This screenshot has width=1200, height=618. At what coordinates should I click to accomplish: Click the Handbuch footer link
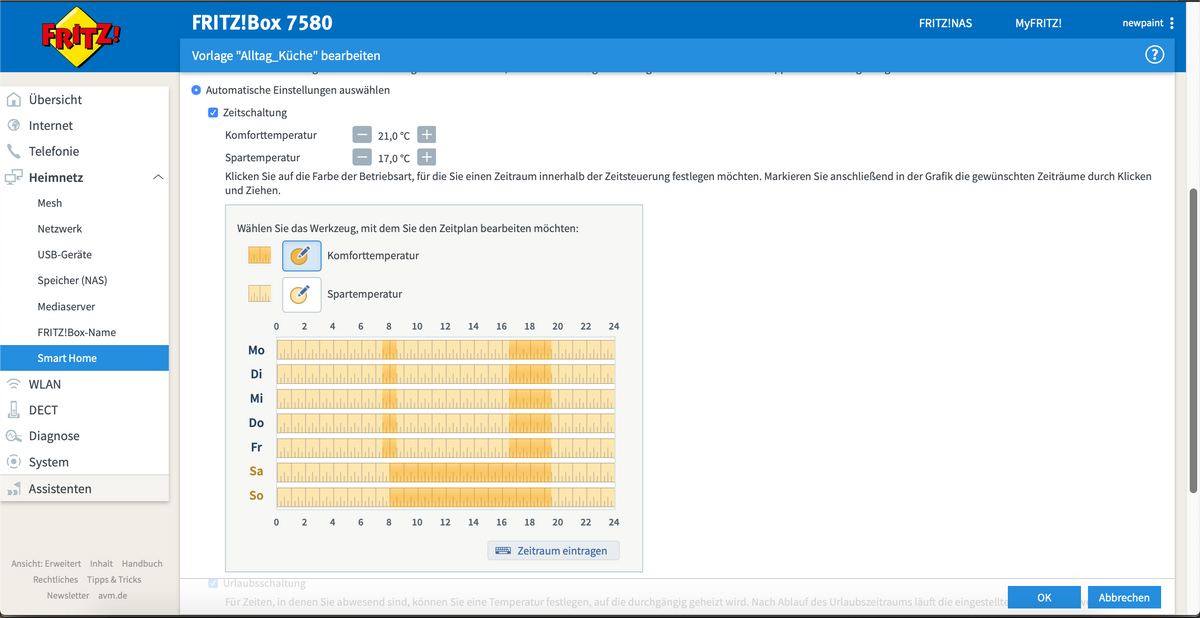pyautogui.click(x=142, y=564)
